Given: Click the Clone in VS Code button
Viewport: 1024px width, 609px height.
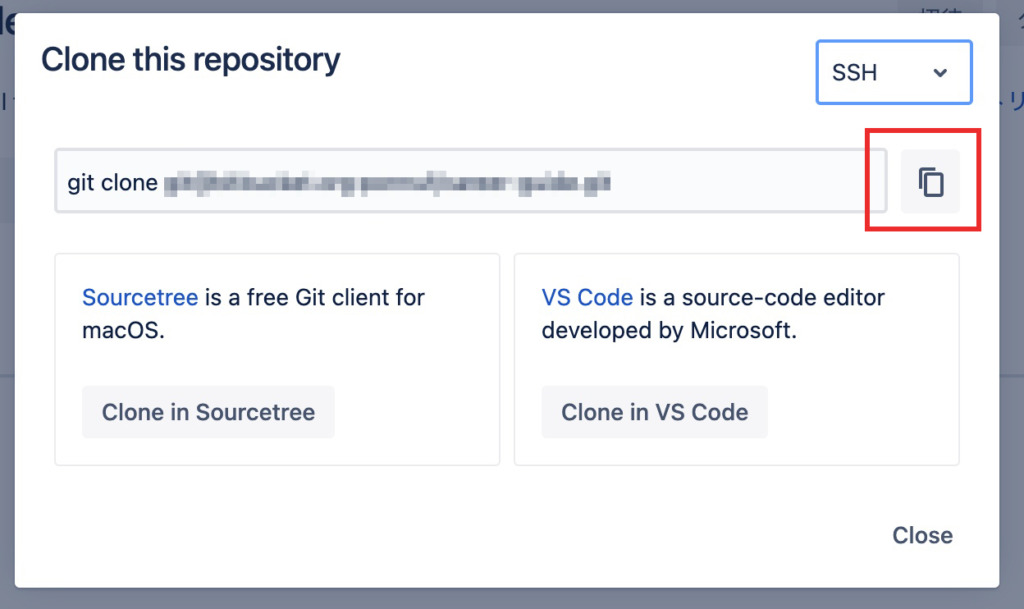Looking at the screenshot, I should [x=654, y=412].
